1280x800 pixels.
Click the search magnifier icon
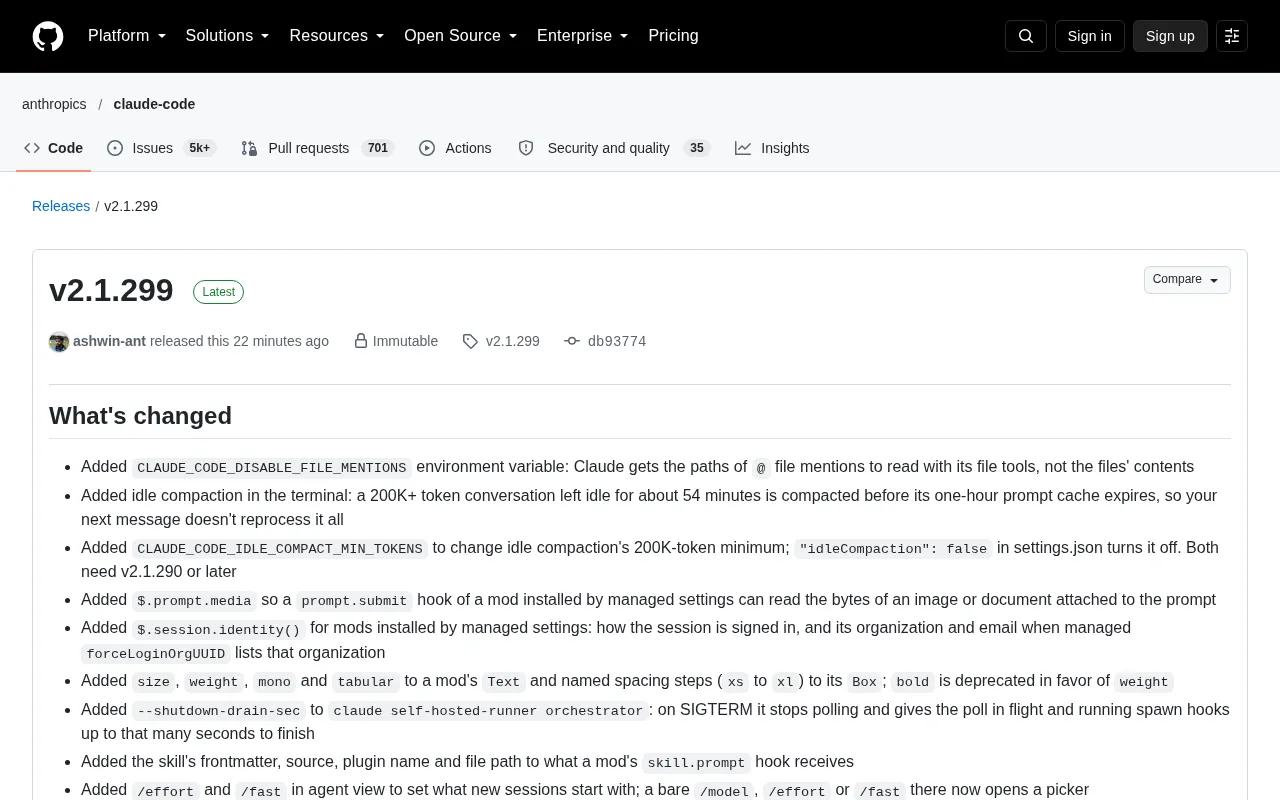coord(1026,36)
